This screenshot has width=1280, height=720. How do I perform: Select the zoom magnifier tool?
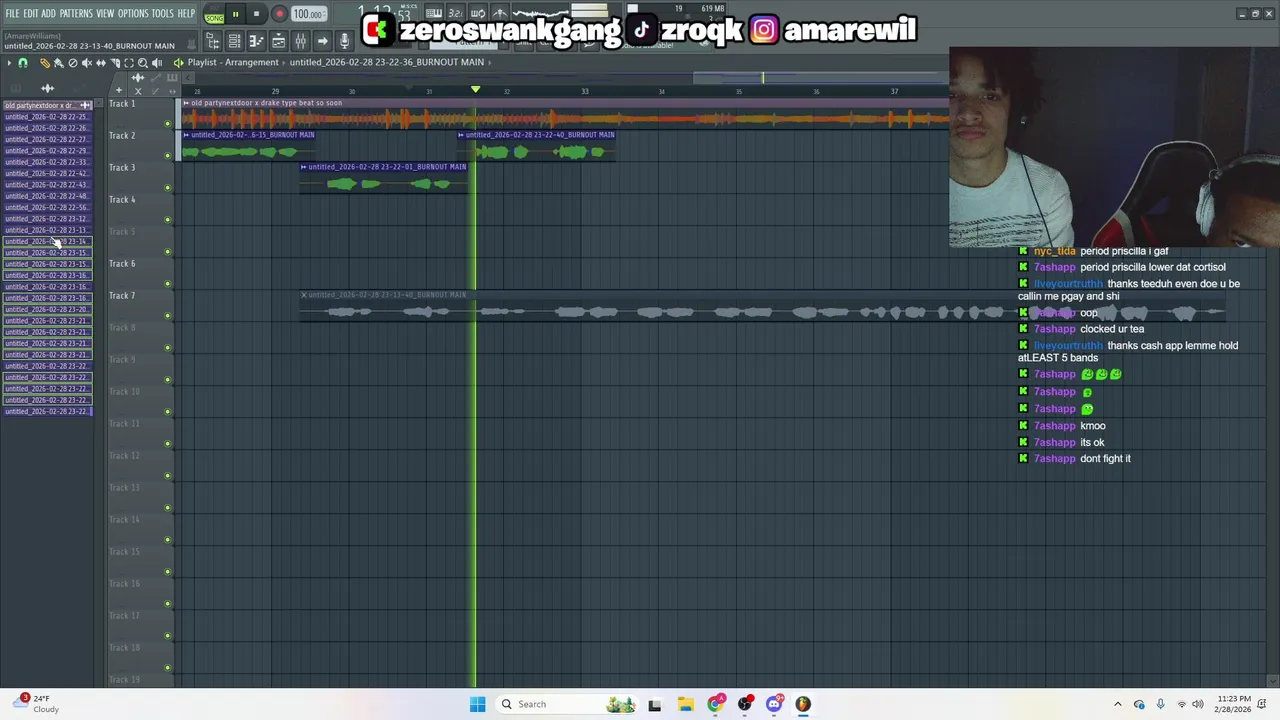pyautogui.click(x=143, y=62)
